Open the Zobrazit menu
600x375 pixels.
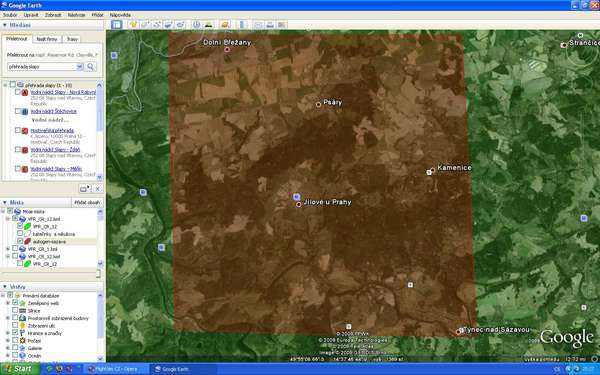click(53, 15)
